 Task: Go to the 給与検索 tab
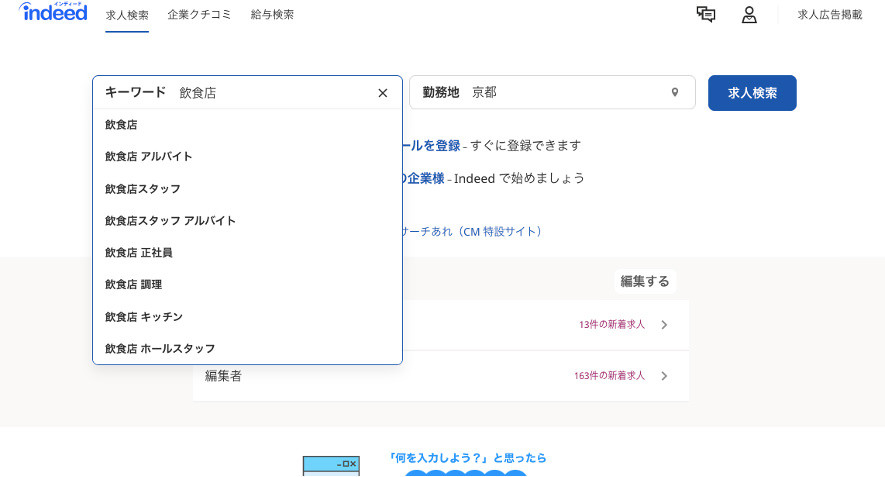point(272,15)
